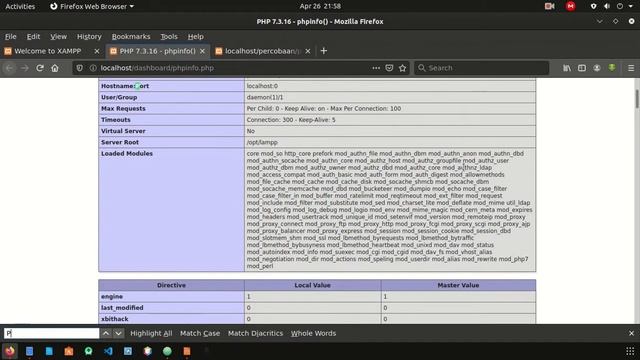
Task: Open the Firefox hamburger menu
Action: [x=631, y=68]
